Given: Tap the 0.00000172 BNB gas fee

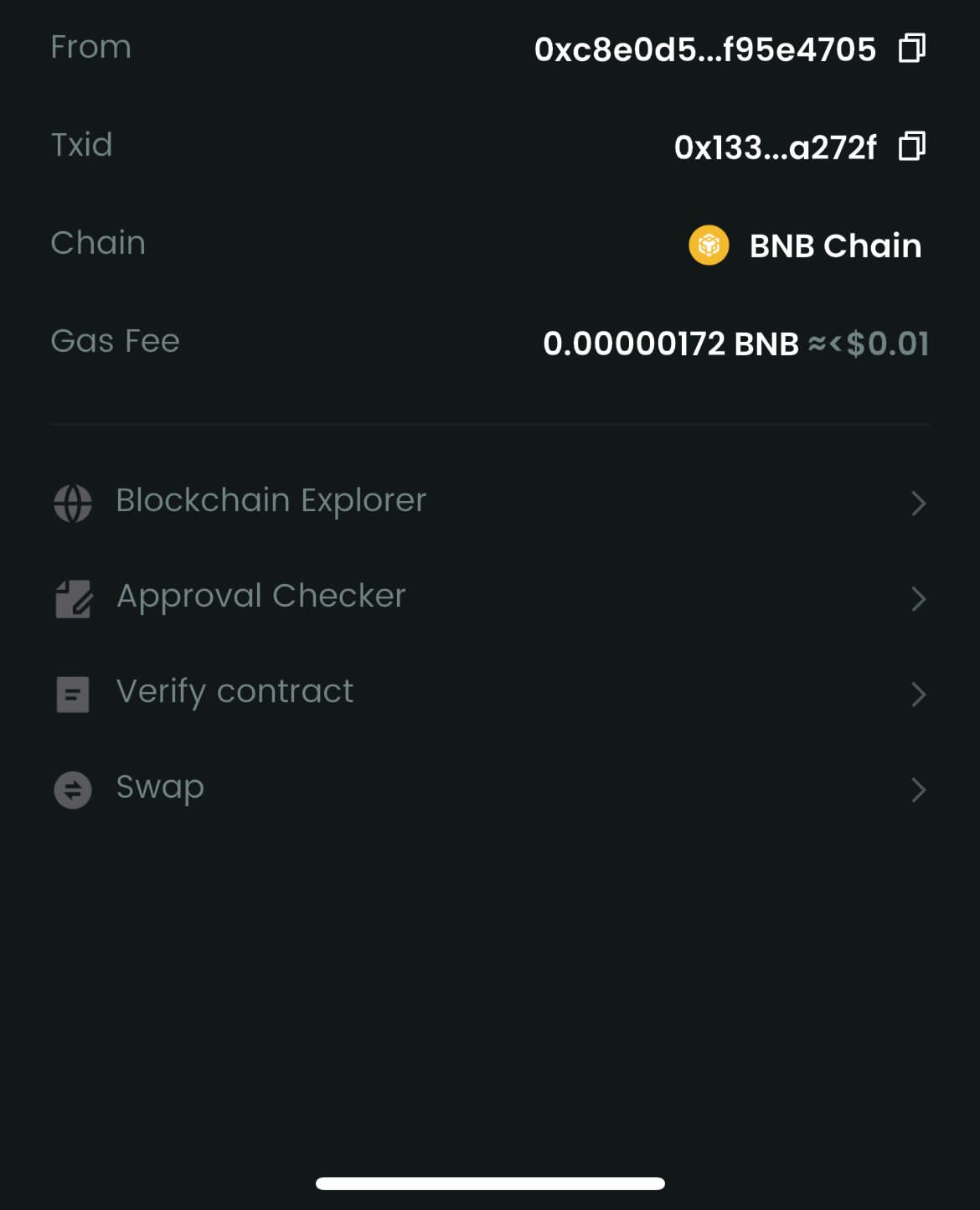Looking at the screenshot, I should pyautogui.click(x=670, y=344).
